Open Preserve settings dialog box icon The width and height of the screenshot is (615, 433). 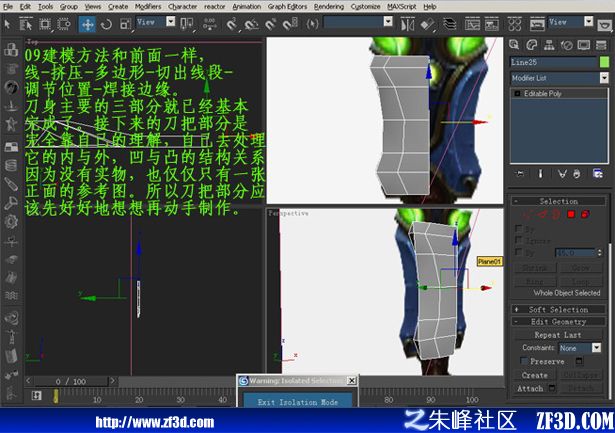tap(579, 361)
